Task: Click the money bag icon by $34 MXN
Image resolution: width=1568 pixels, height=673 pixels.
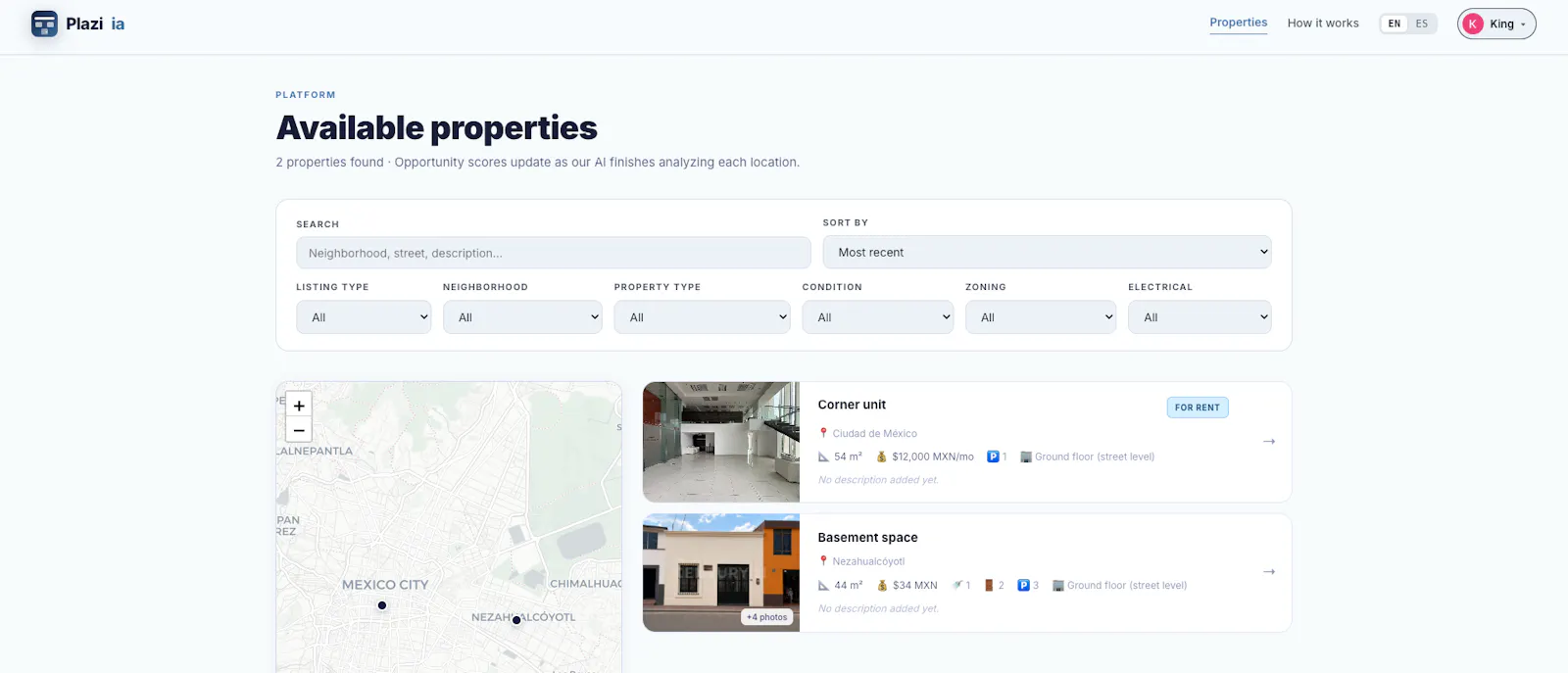Action: (882, 586)
